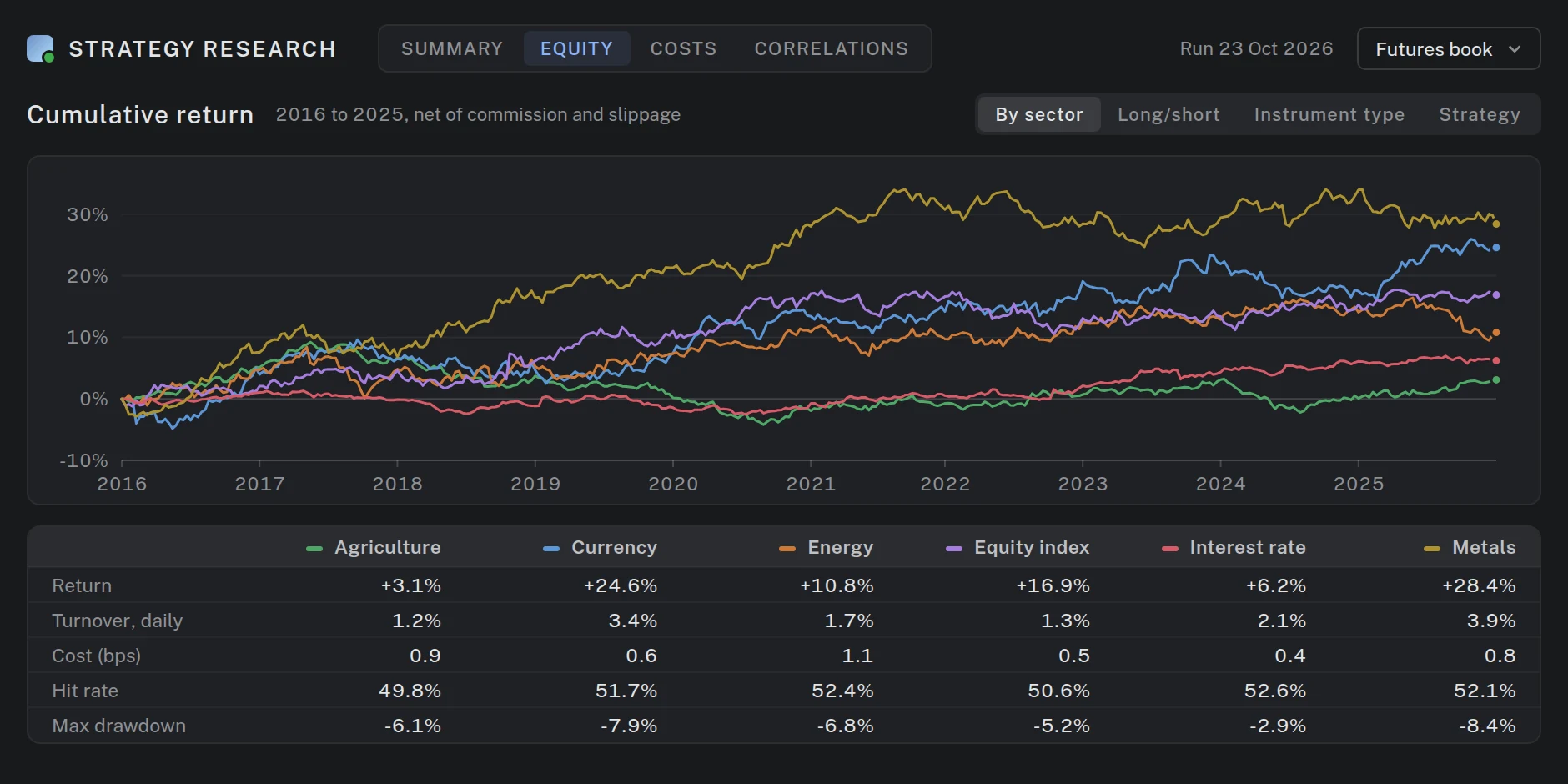1568x784 pixels.
Task: Click the Interest rate endpoint dot on the chart
Action: (x=1496, y=361)
